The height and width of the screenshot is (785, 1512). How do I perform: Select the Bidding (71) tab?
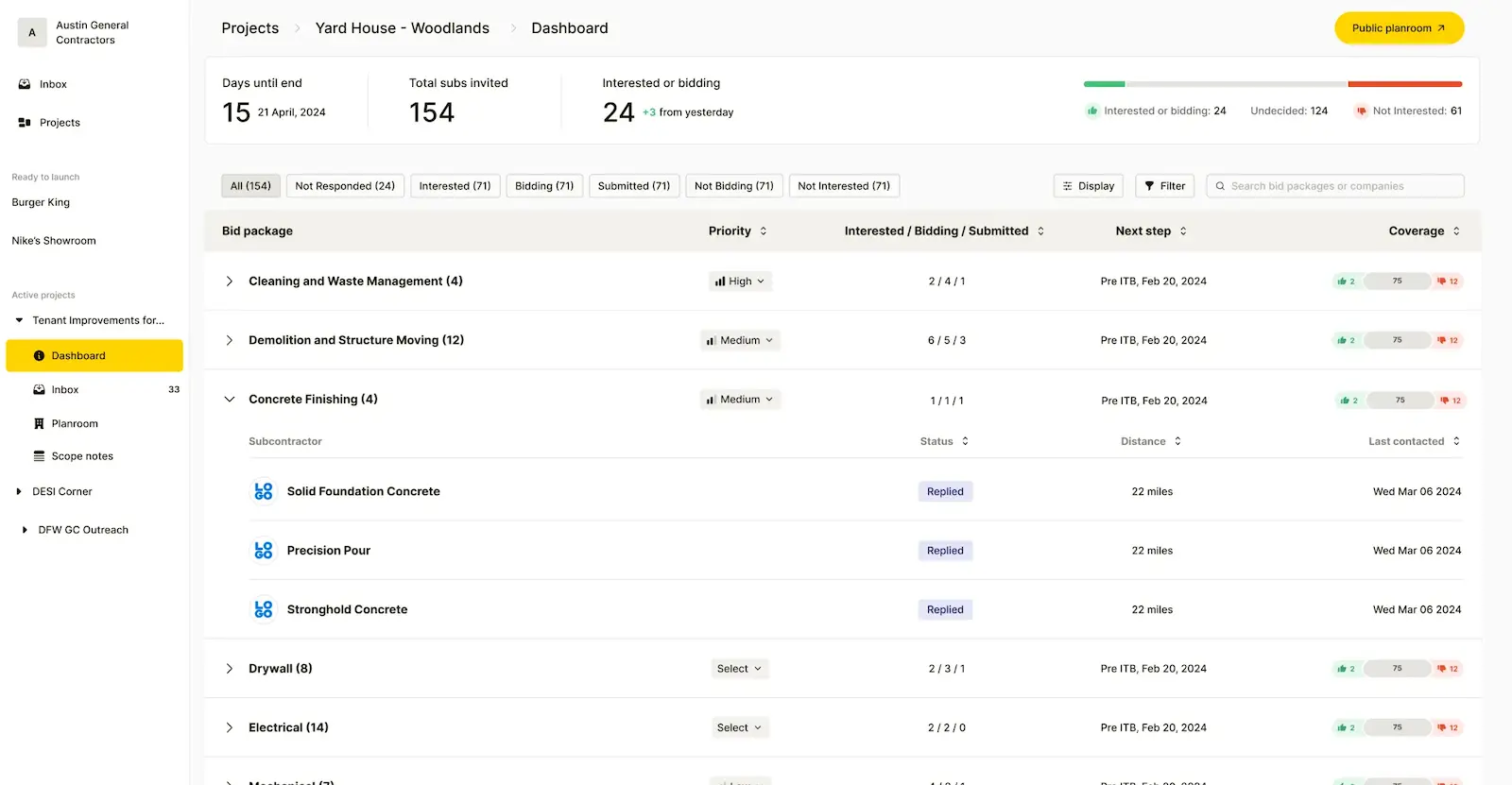pos(544,186)
